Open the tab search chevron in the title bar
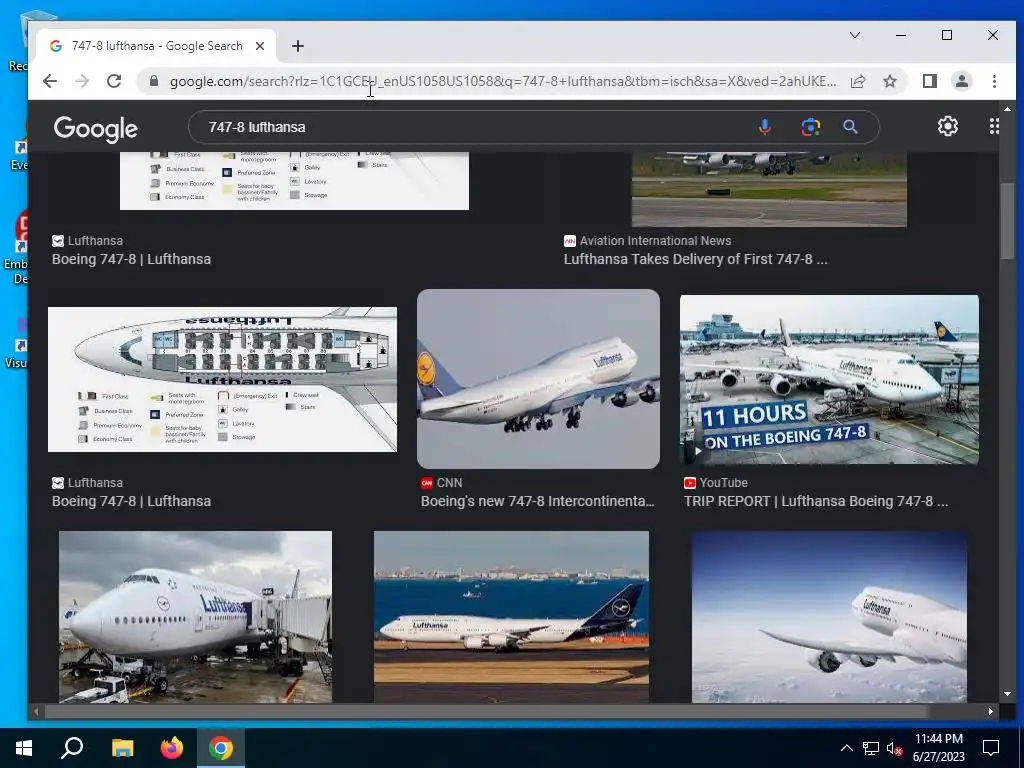This screenshot has width=1024, height=768. pyautogui.click(x=854, y=35)
